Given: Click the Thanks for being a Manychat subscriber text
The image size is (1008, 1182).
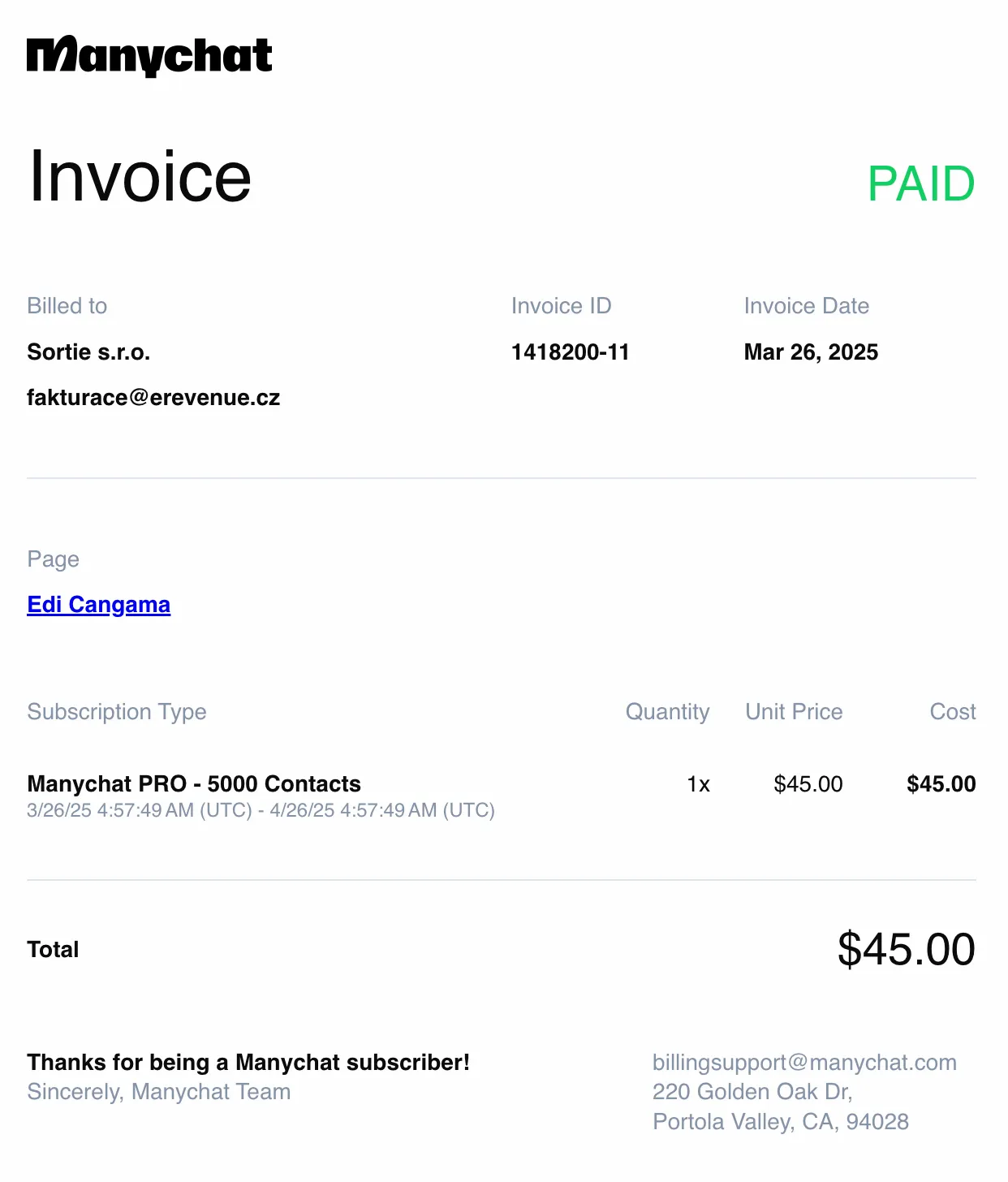Looking at the screenshot, I should point(248,1063).
